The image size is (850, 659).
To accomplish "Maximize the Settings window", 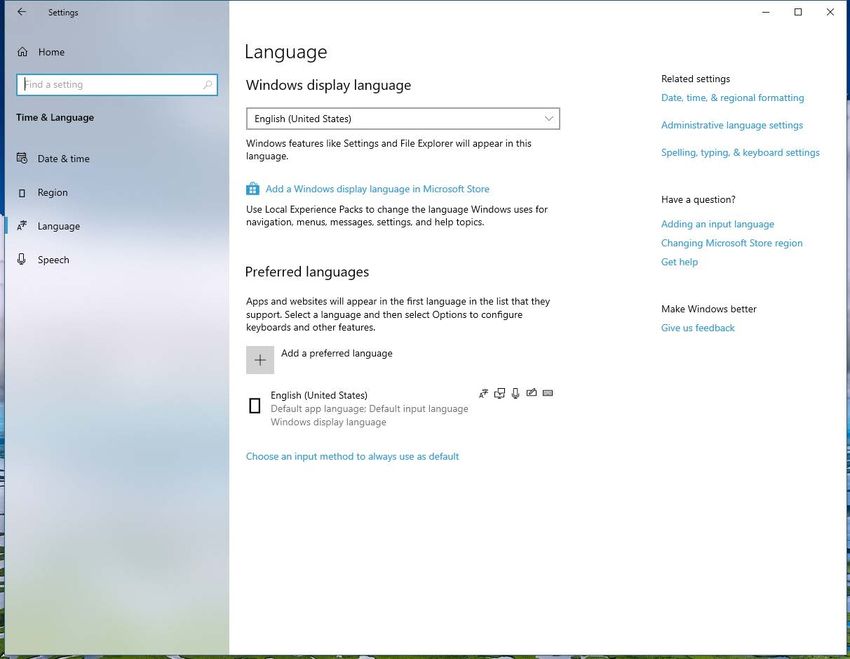I will click(798, 12).
